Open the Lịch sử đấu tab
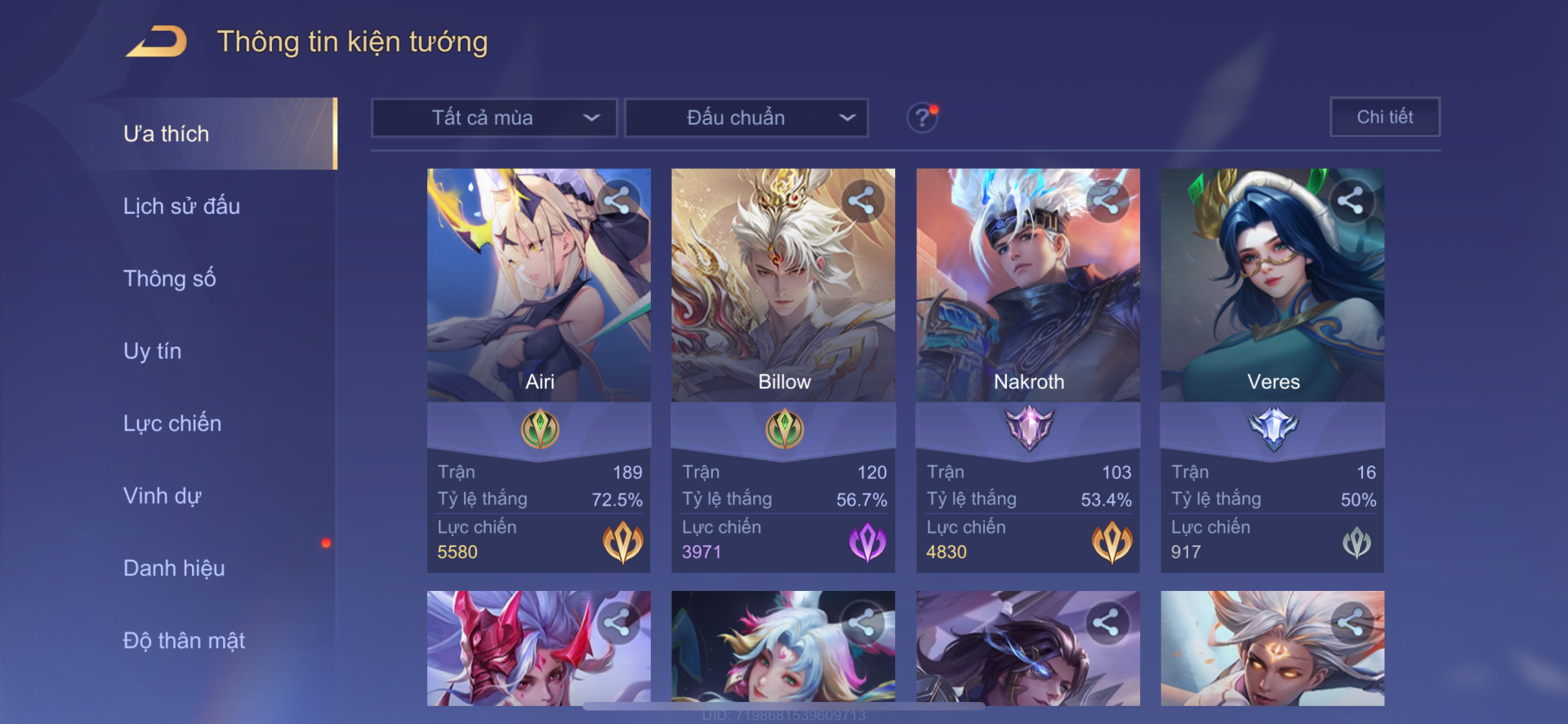Screen dimensions: 1568x724 coord(181,207)
